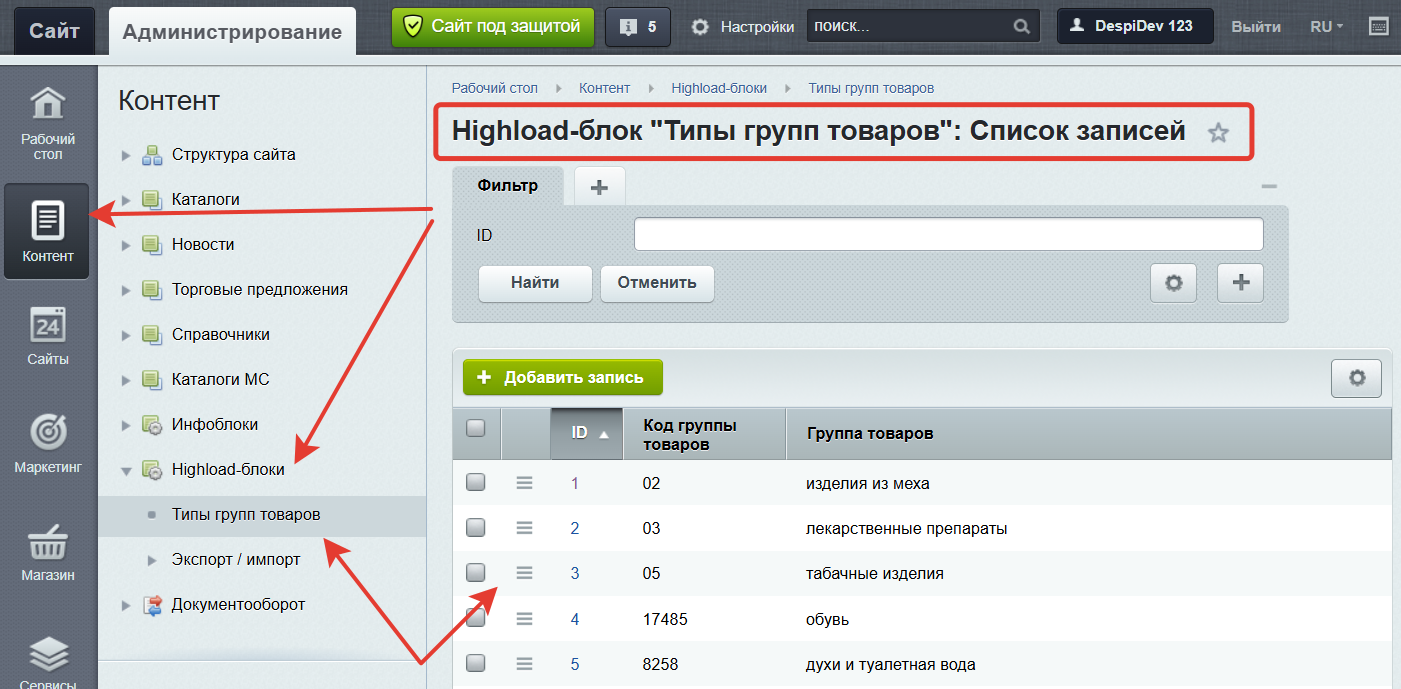Open the Магазин basket icon

(48, 553)
